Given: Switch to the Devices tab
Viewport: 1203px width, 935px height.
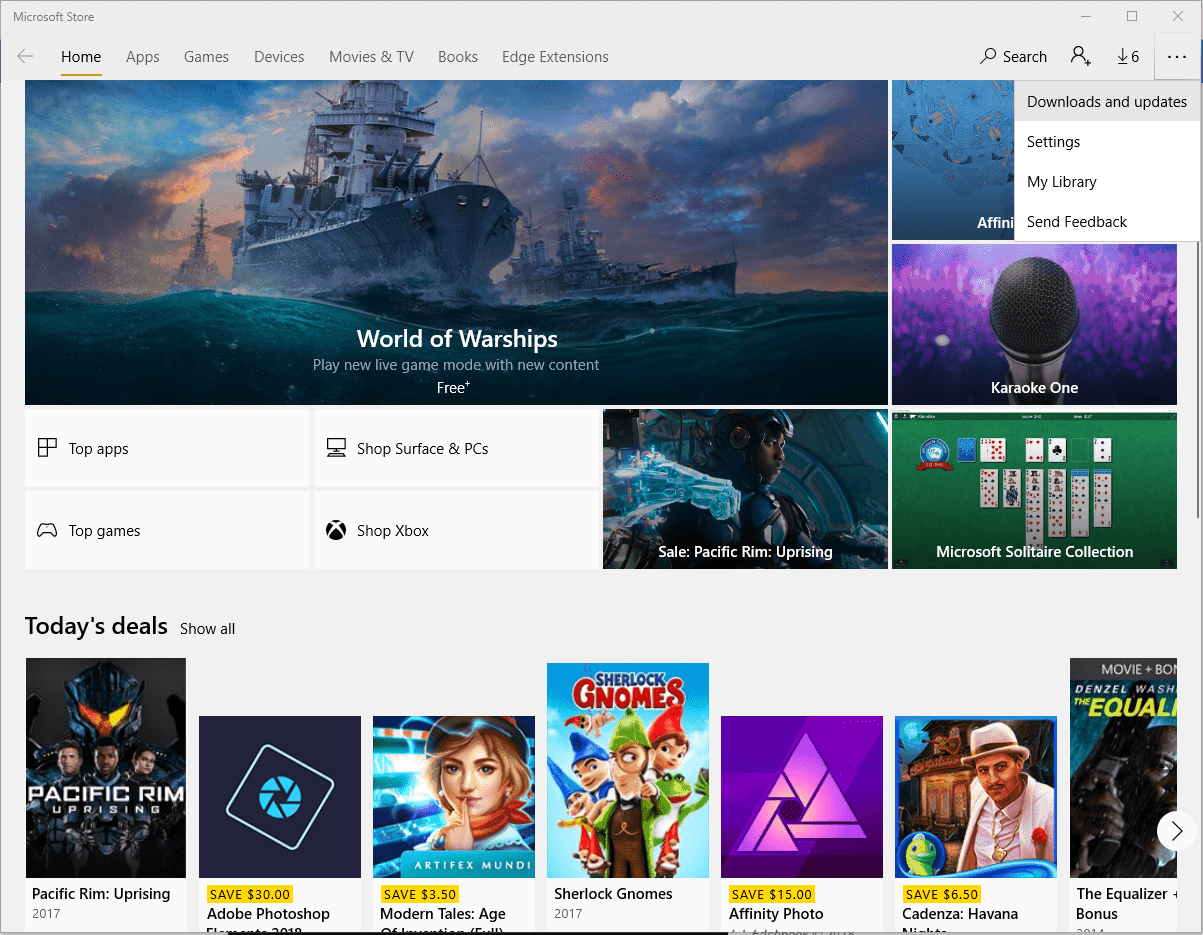Looking at the screenshot, I should [279, 57].
